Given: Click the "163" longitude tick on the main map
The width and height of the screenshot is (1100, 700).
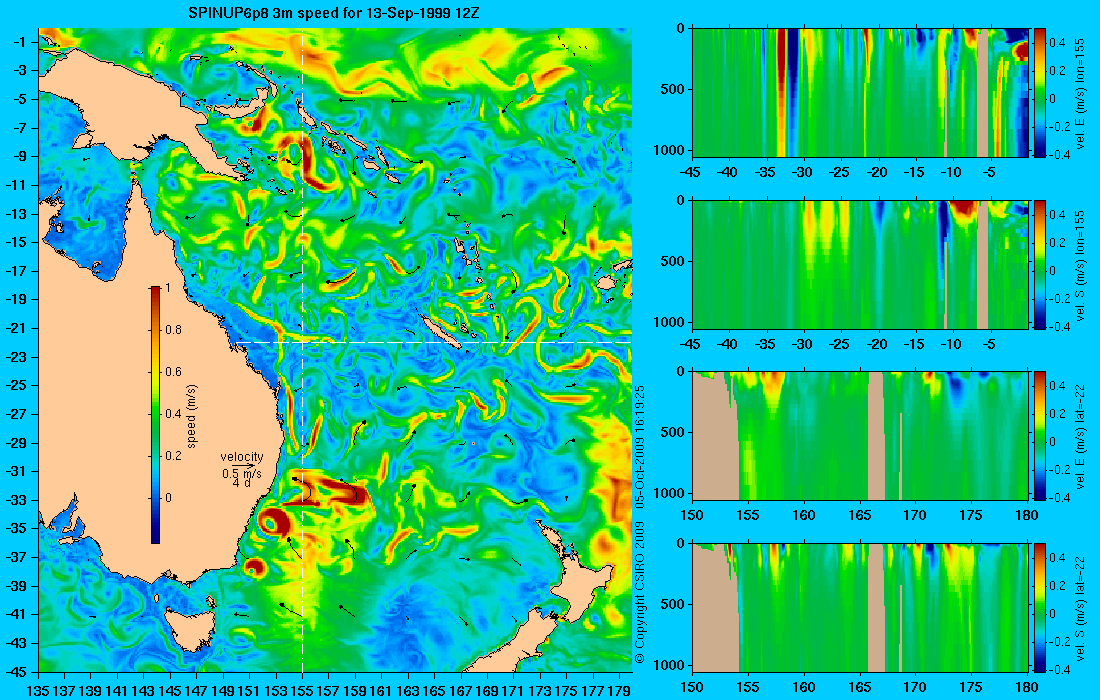Looking at the screenshot, I should click(x=408, y=691).
